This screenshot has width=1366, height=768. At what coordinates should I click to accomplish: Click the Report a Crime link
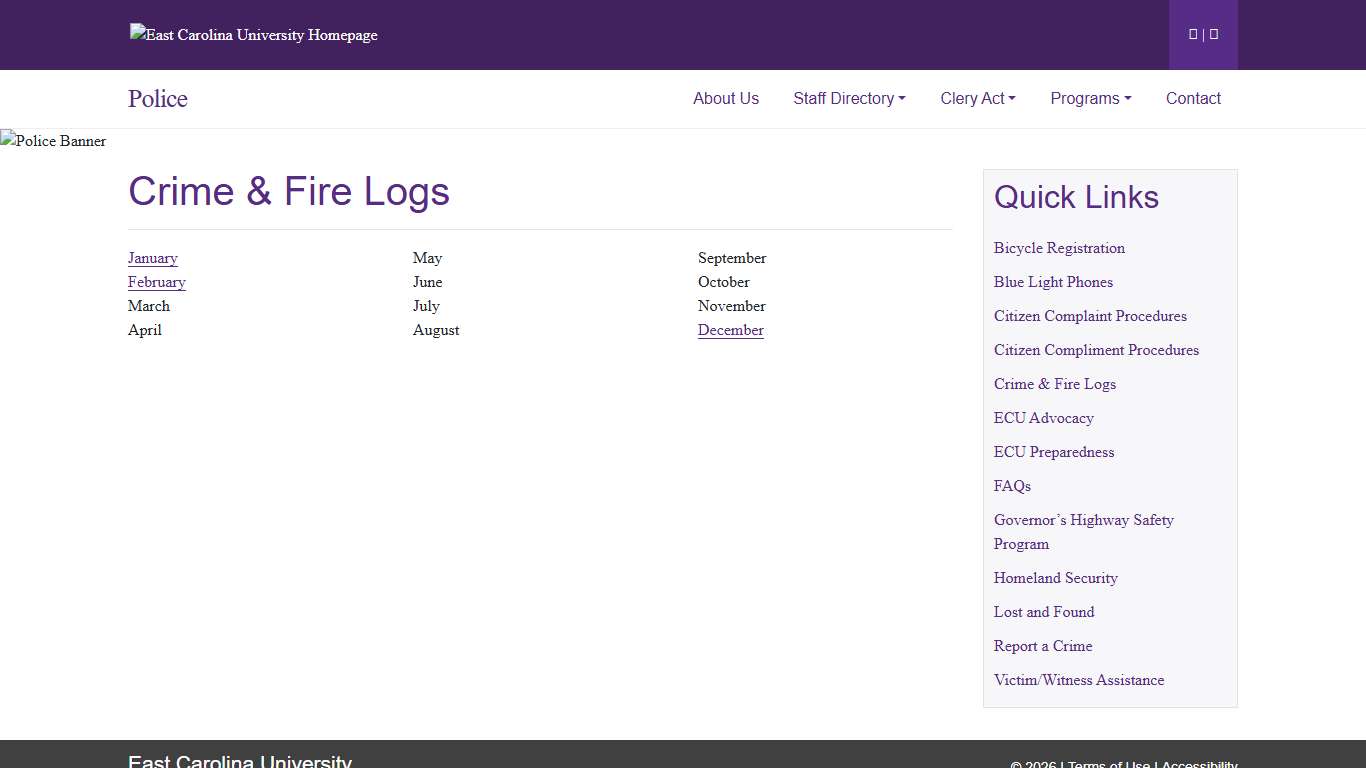pyautogui.click(x=1043, y=646)
